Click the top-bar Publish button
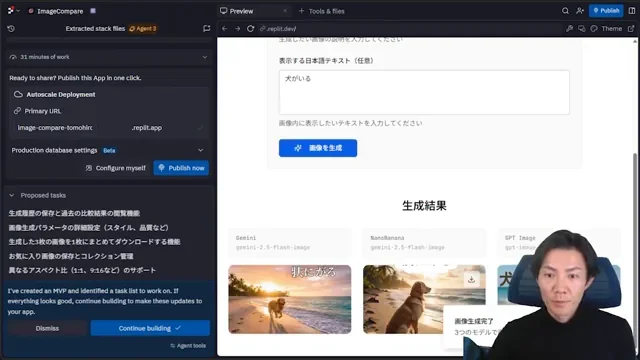Image resolution: width=640 pixels, height=360 pixels. coord(606,11)
